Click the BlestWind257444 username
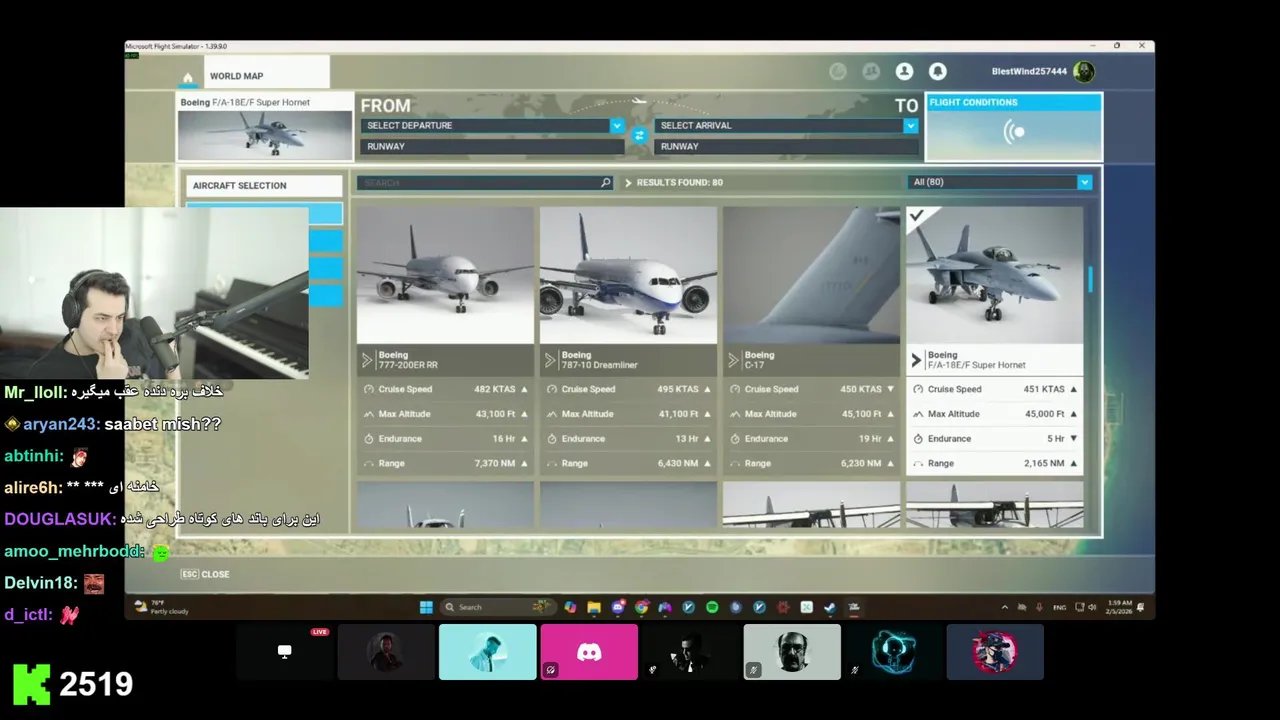 point(1029,71)
